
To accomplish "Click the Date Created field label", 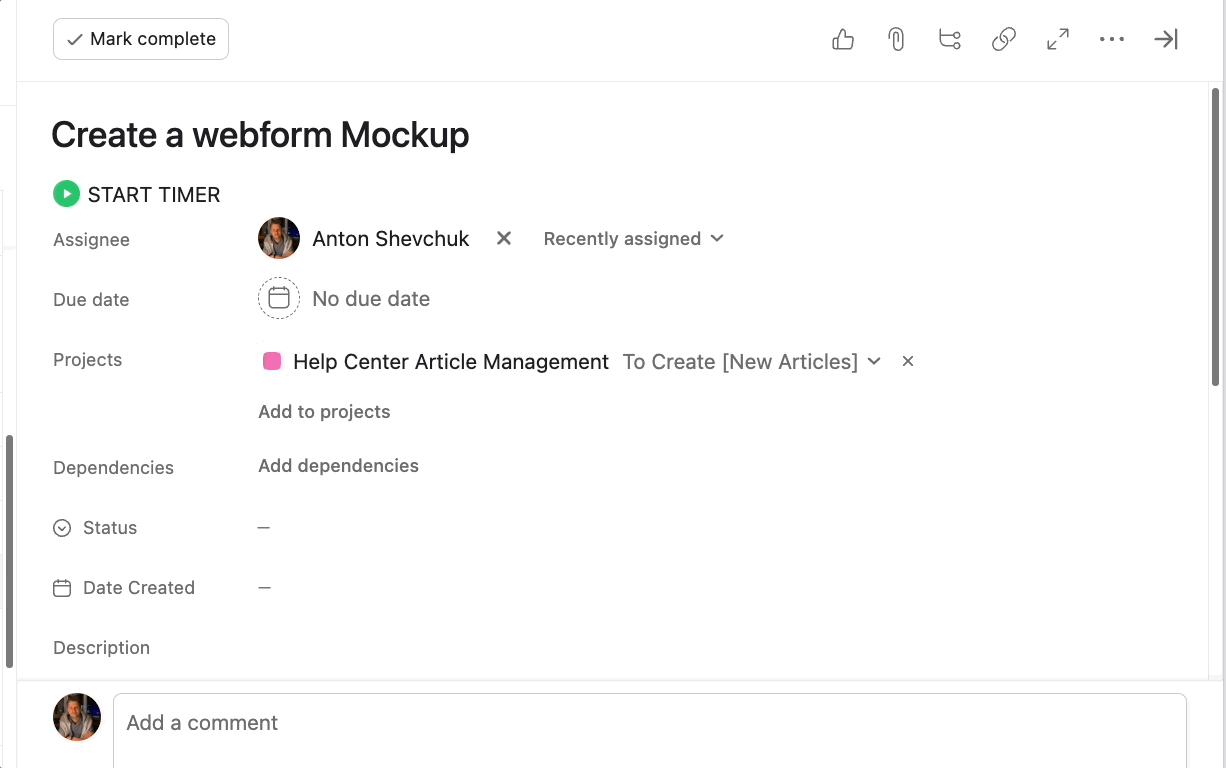I will click(139, 588).
